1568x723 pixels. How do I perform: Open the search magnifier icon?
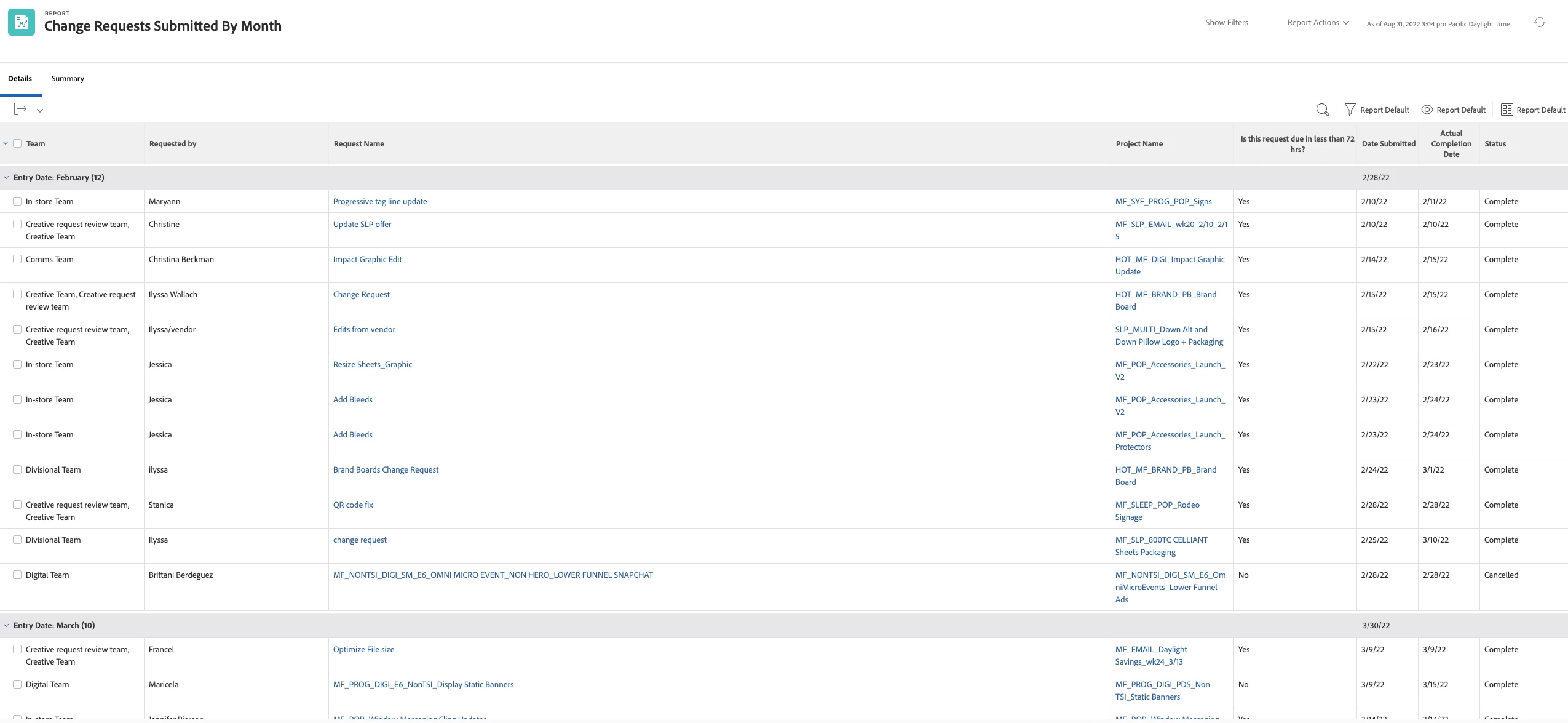tap(1322, 110)
